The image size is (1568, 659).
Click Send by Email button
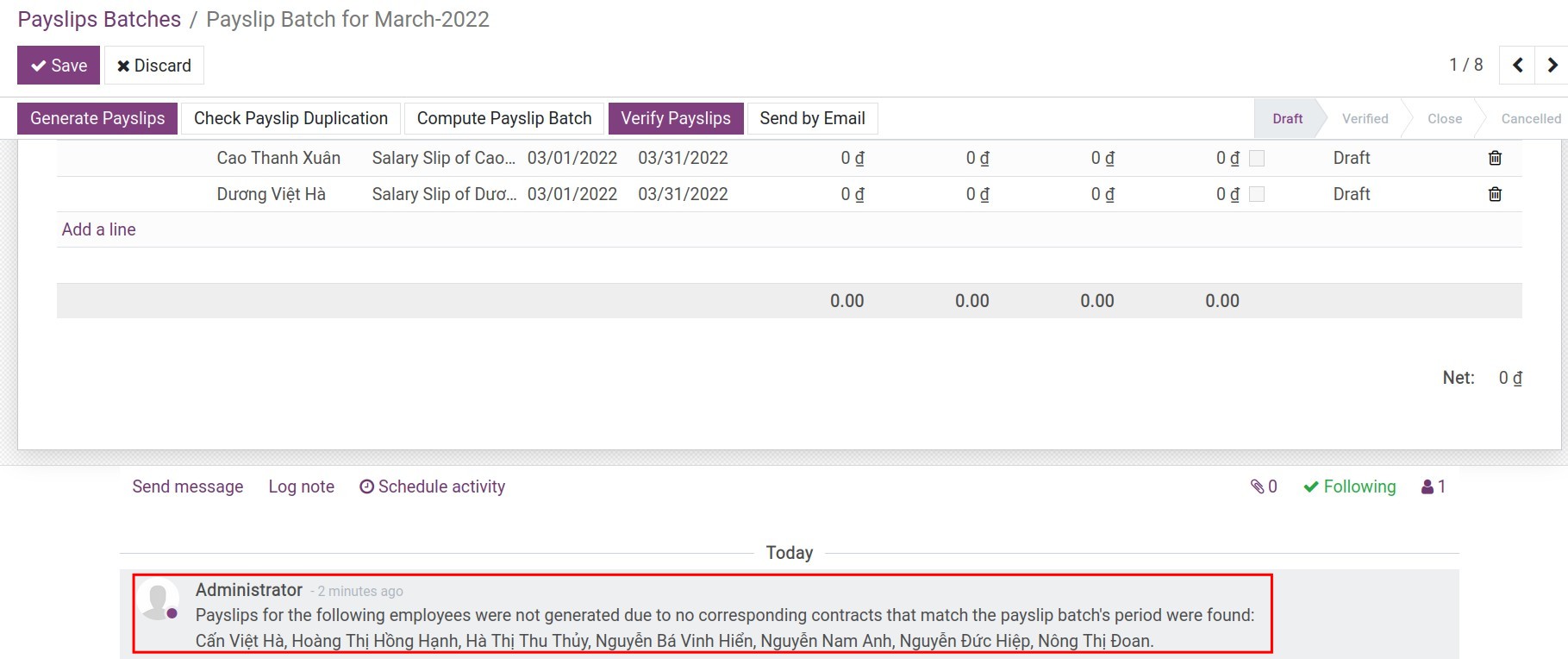(x=812, y=118)
